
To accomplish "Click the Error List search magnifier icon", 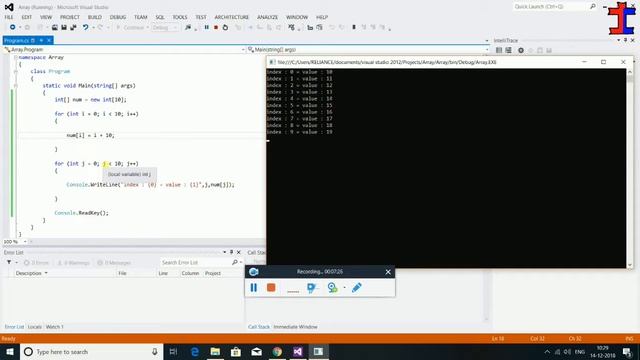I will pos(235,262).
